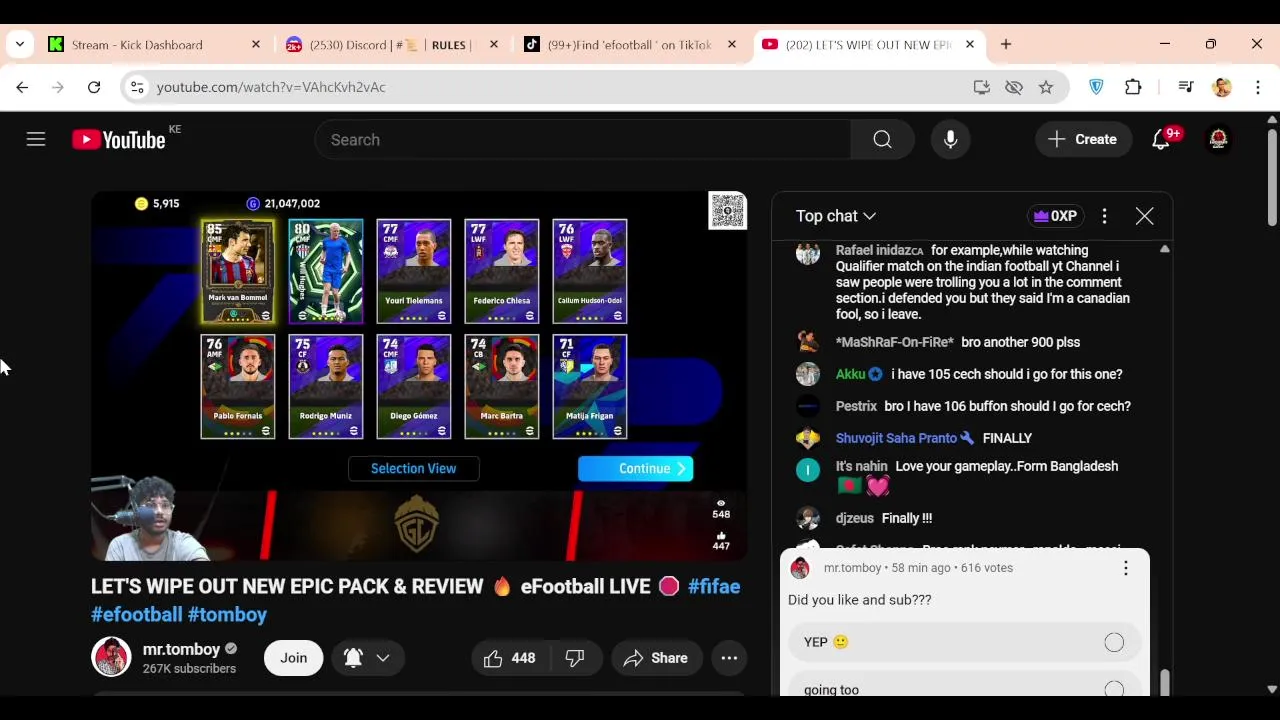This screenshot has width=1280, height=720.
Task: Go back to the previous page
Action: pyautogui.click(x=22, y=87)
